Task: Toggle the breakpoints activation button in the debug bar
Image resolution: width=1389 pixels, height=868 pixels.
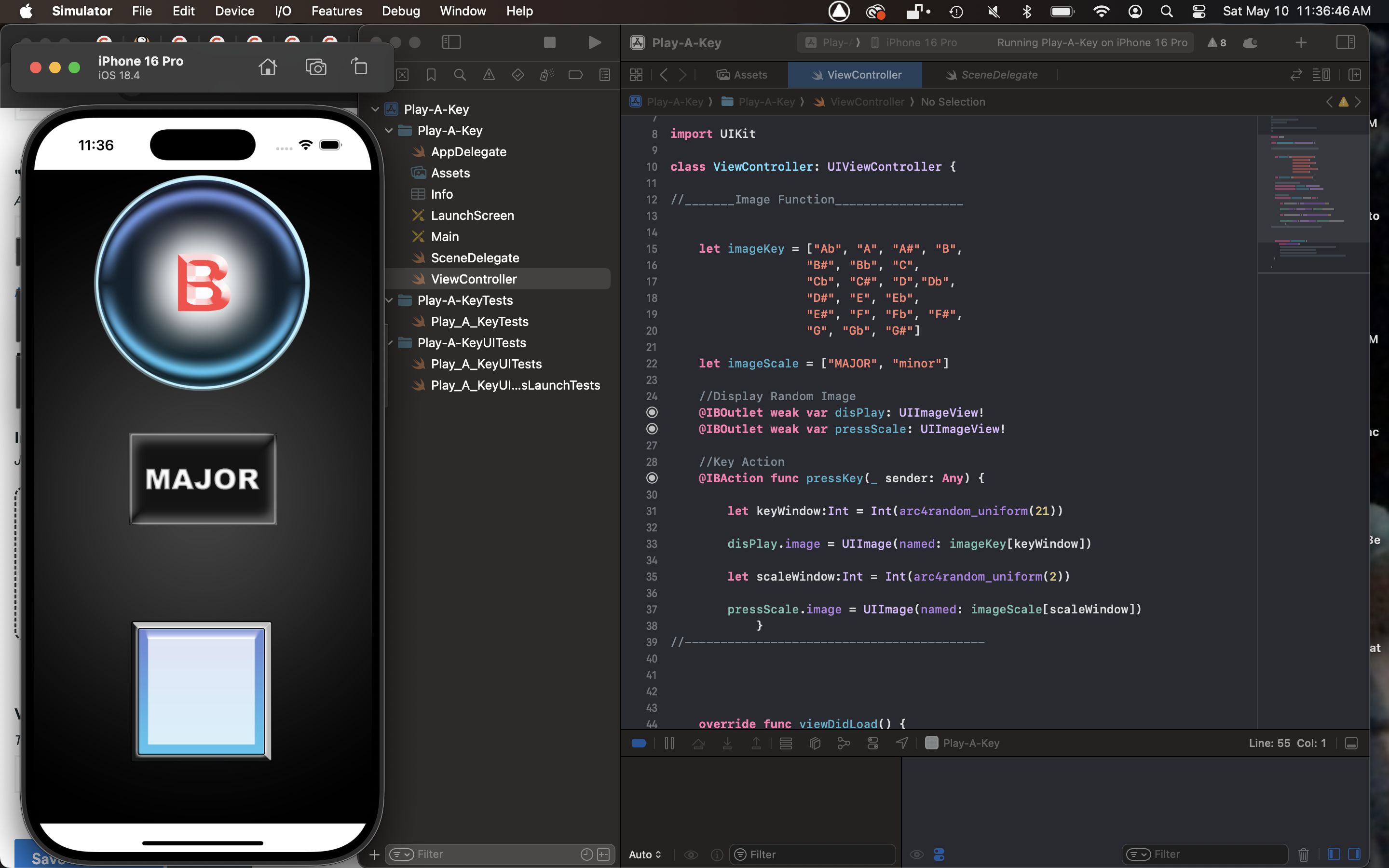Action: (x=640, y=744)
